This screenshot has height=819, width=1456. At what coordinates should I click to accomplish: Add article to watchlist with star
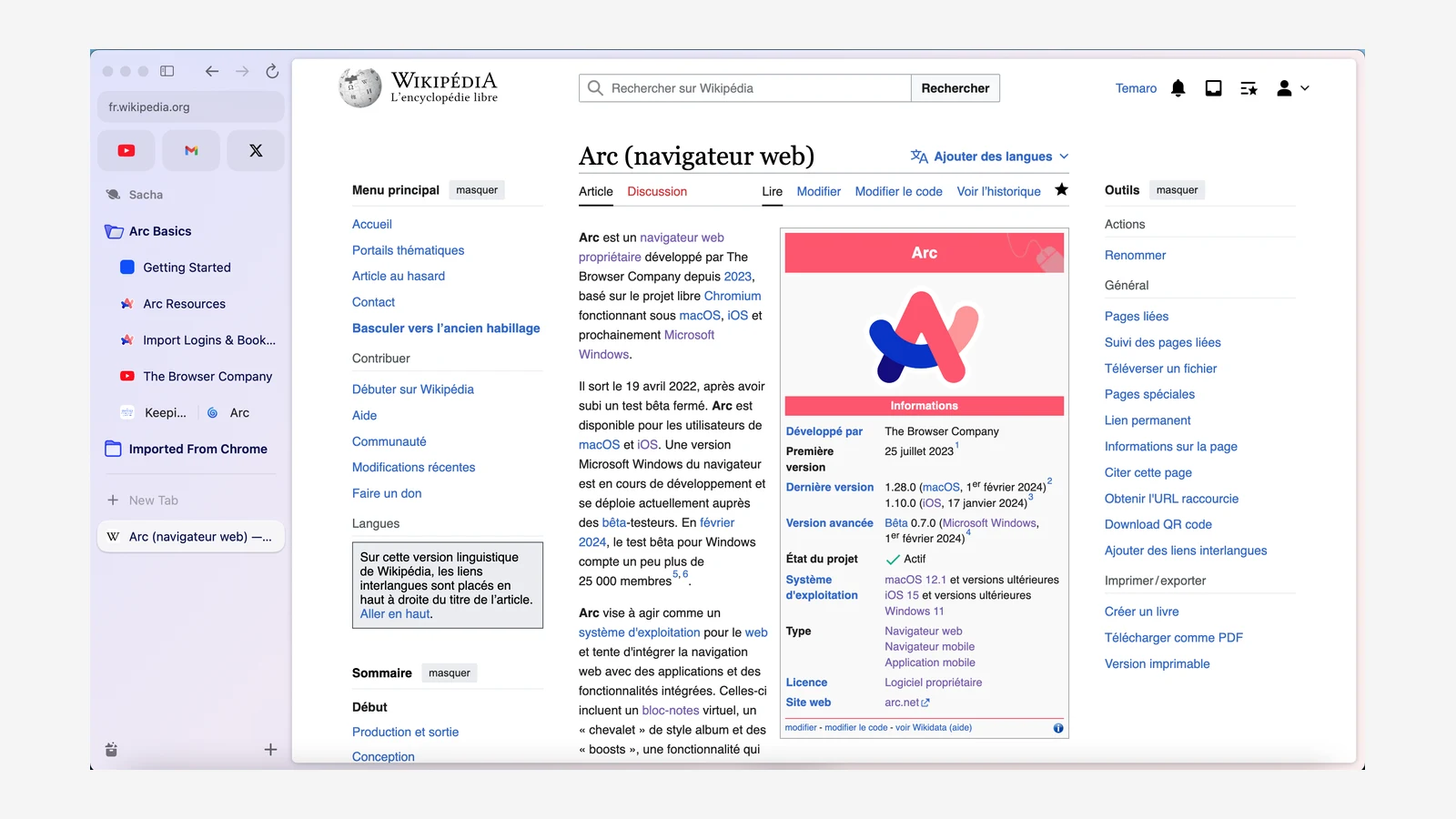(1062, 190)
